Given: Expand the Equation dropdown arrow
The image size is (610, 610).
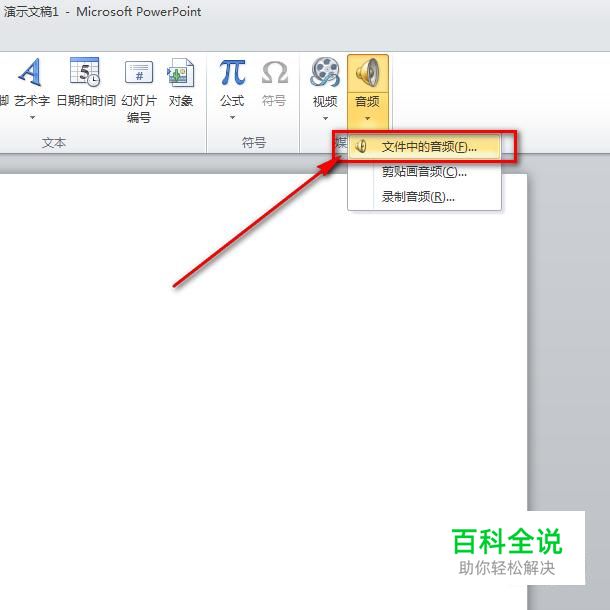Looking at the screenshot, I should 232,117.
